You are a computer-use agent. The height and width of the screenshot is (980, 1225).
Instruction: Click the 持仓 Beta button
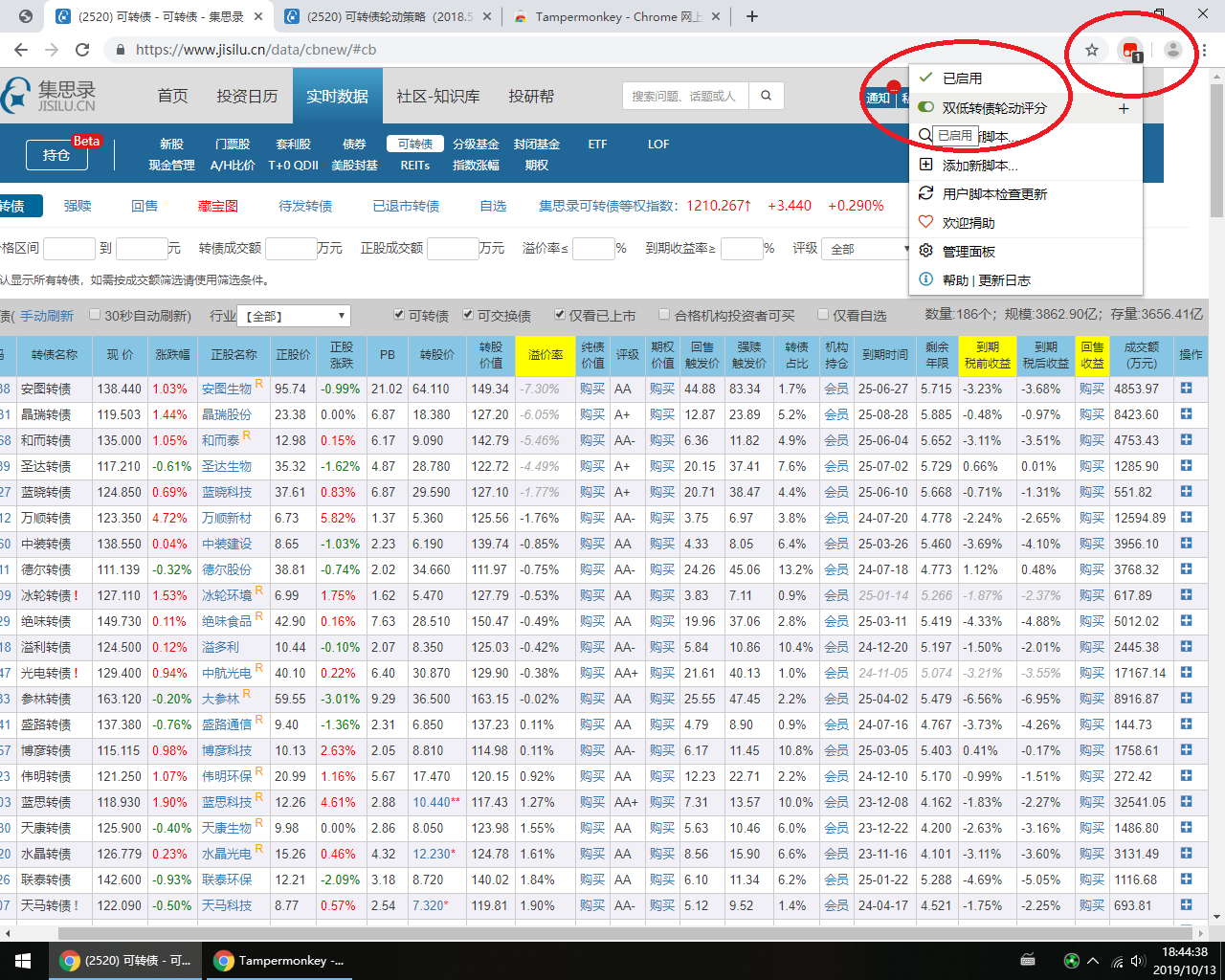57,154
